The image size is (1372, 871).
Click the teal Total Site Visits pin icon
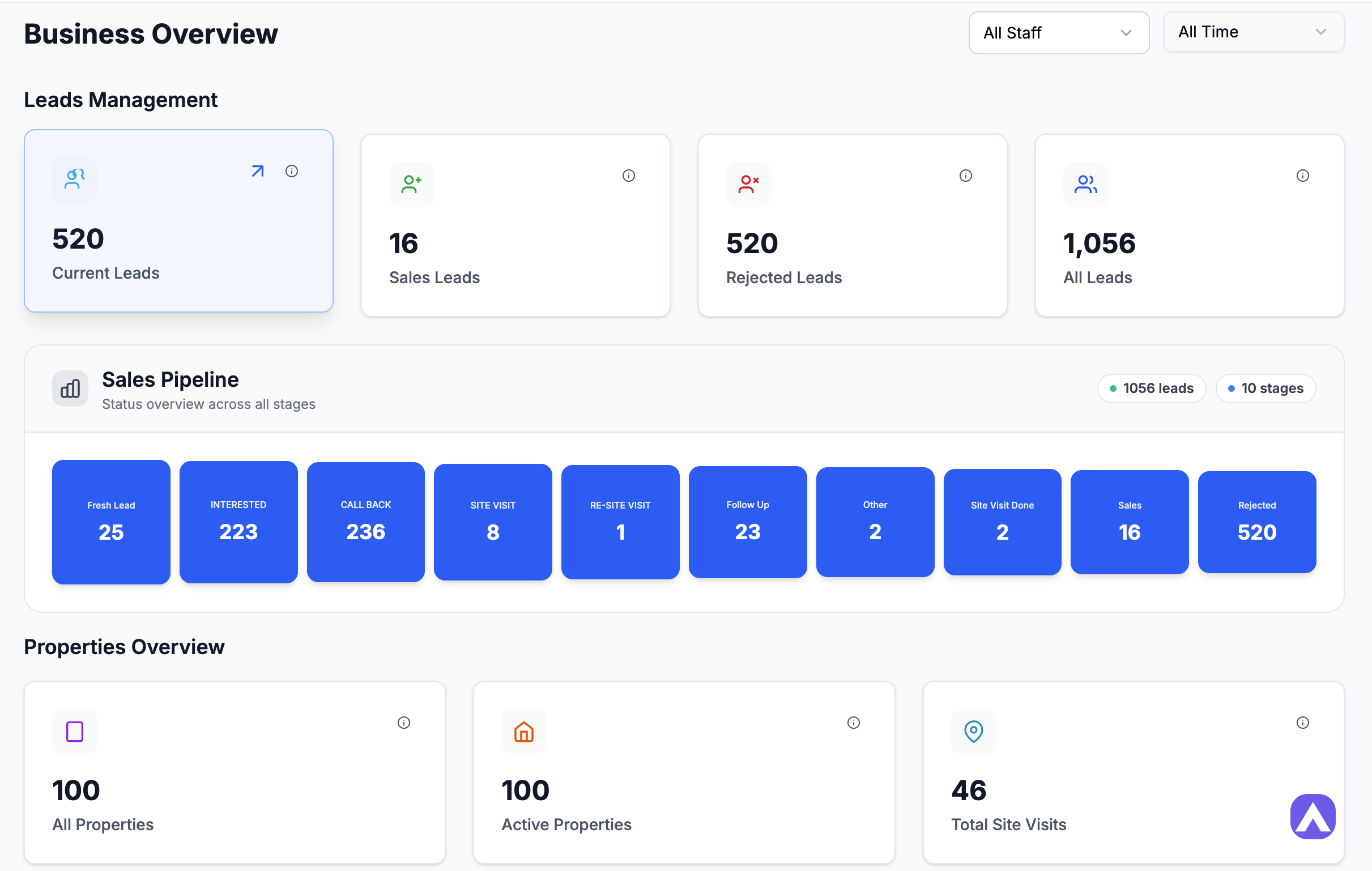coord(973,732)
